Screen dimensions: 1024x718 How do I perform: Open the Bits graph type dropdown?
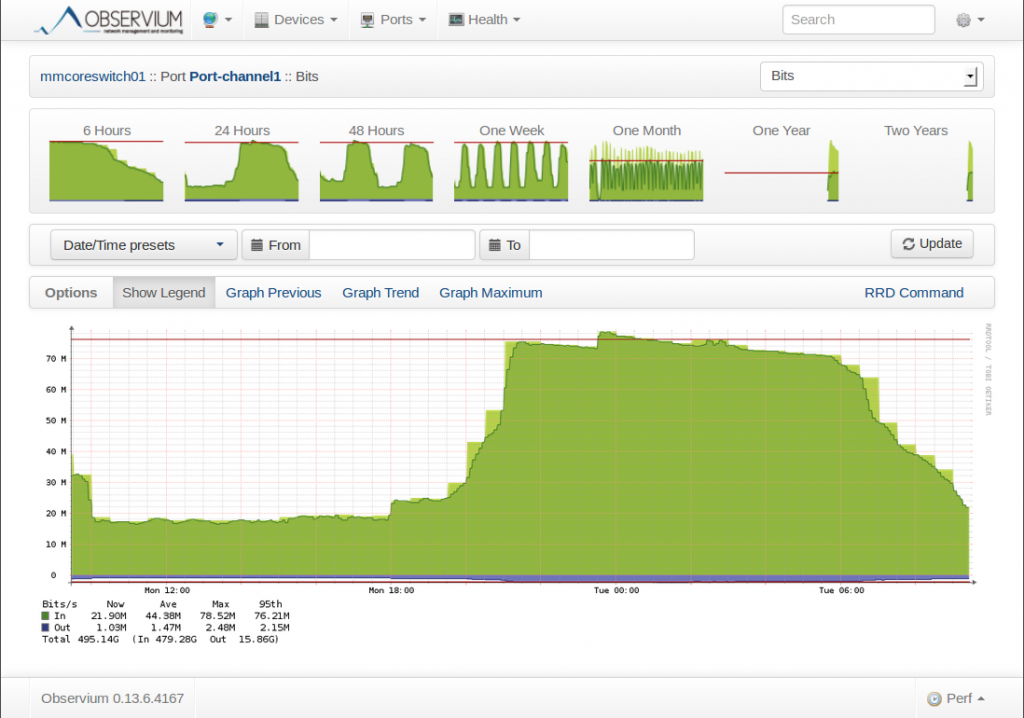[870, 75]
